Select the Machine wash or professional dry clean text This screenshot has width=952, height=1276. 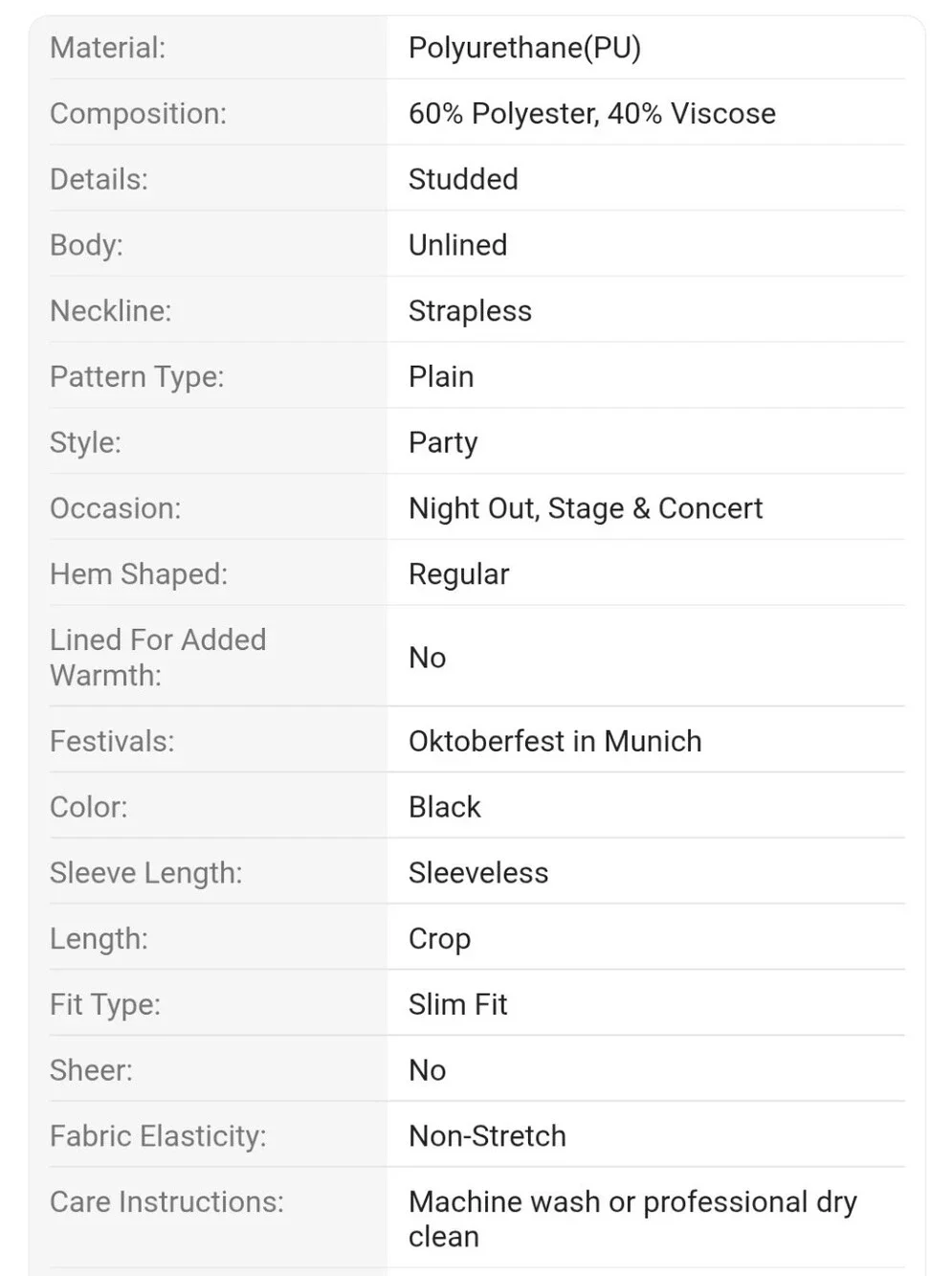pyautogui.click(x=632, y=1220)
